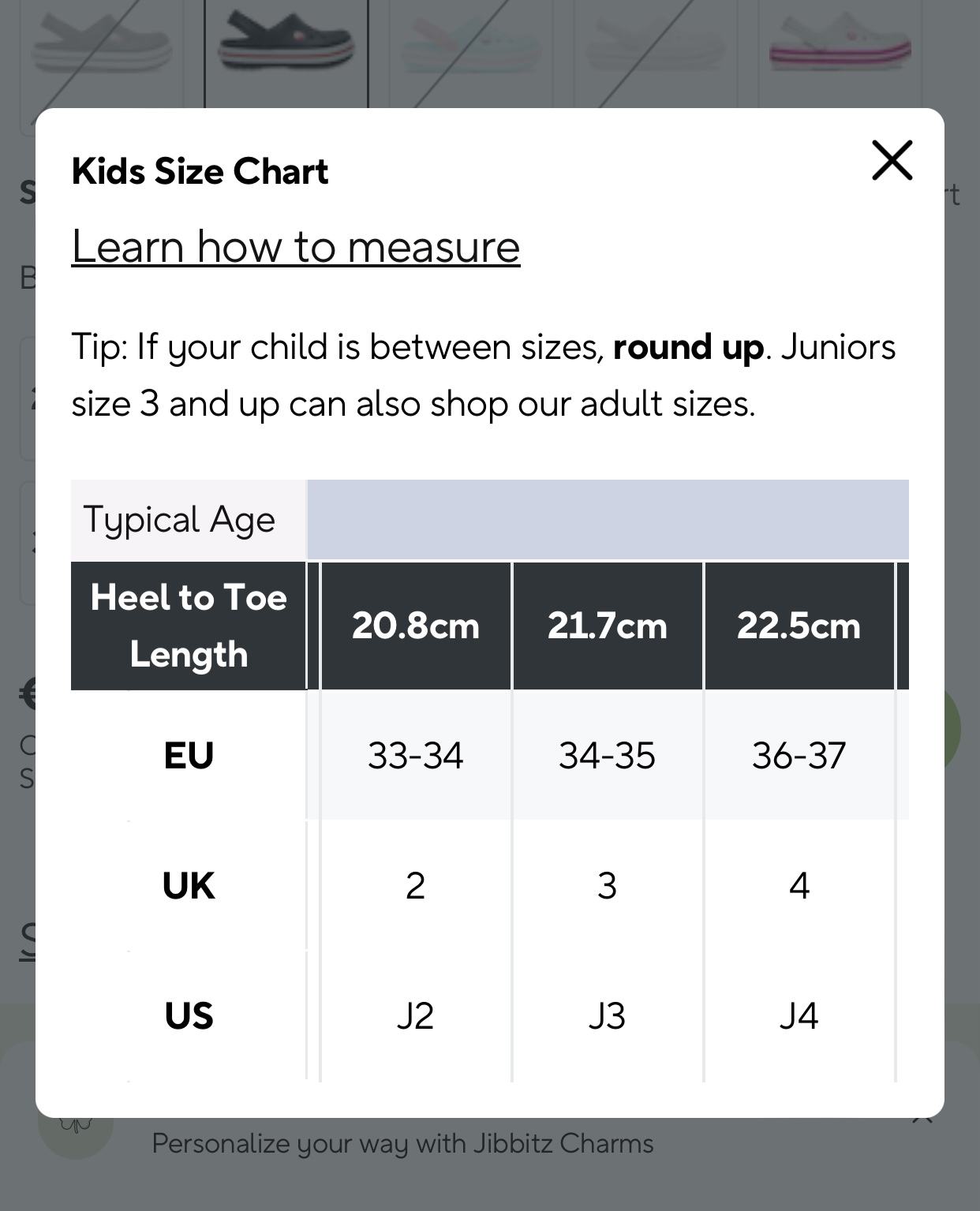Select the EU 34-35 size cell
Screen dimensions: 980x1211
click(x=608, y=756)
